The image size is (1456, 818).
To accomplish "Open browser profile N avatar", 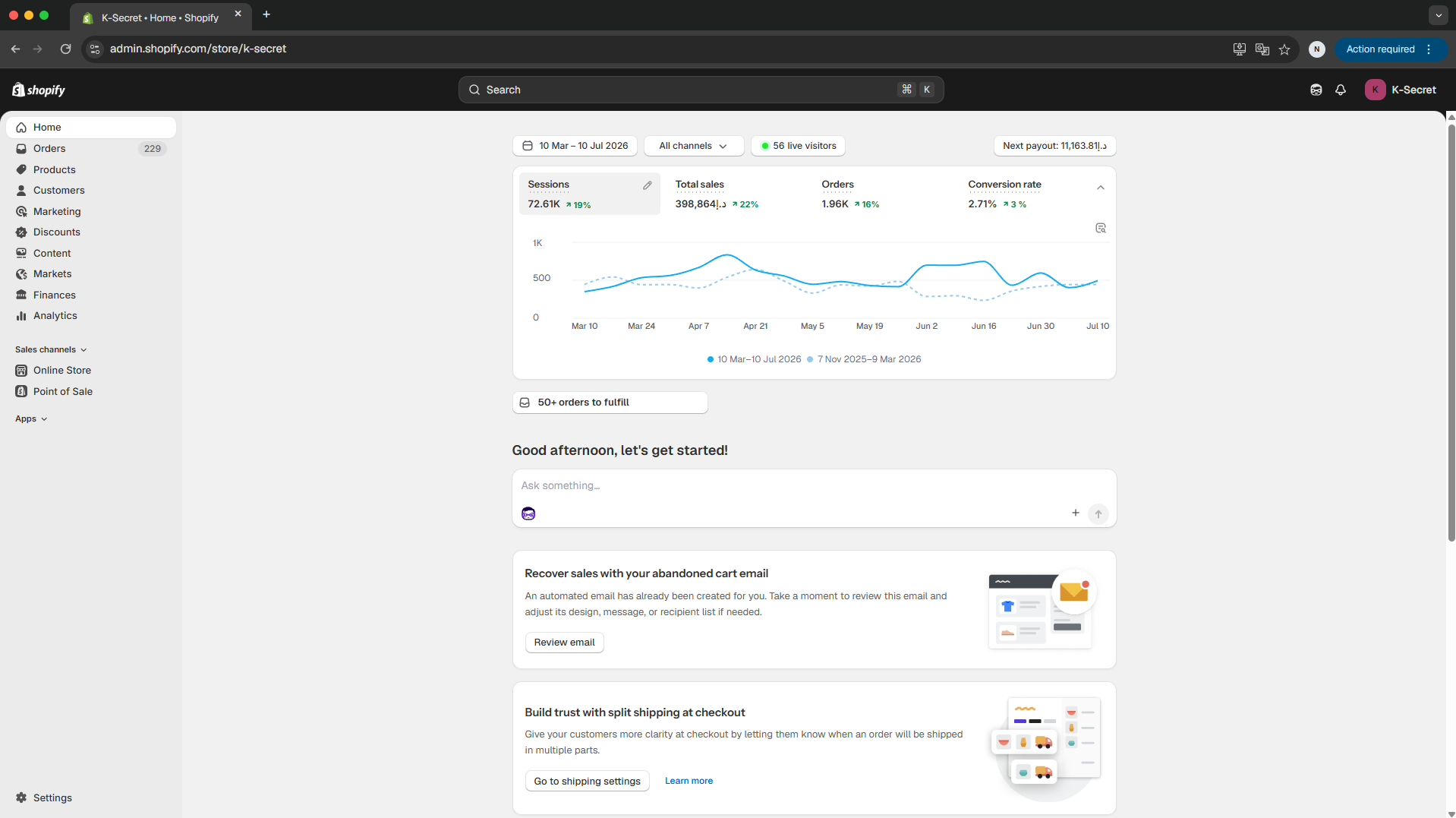I will [1317, 49].
